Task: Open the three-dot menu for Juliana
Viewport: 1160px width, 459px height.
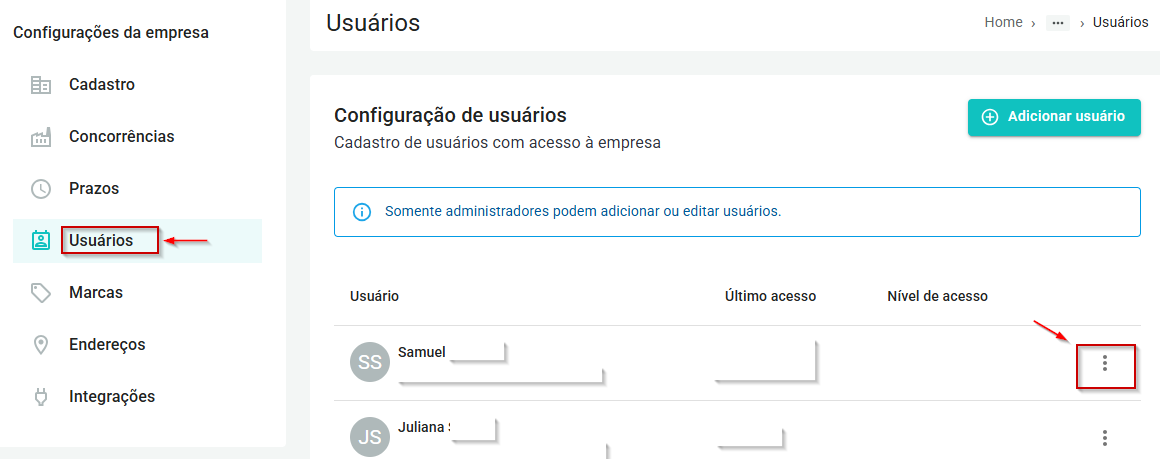Action: (x=1105, y=438)
